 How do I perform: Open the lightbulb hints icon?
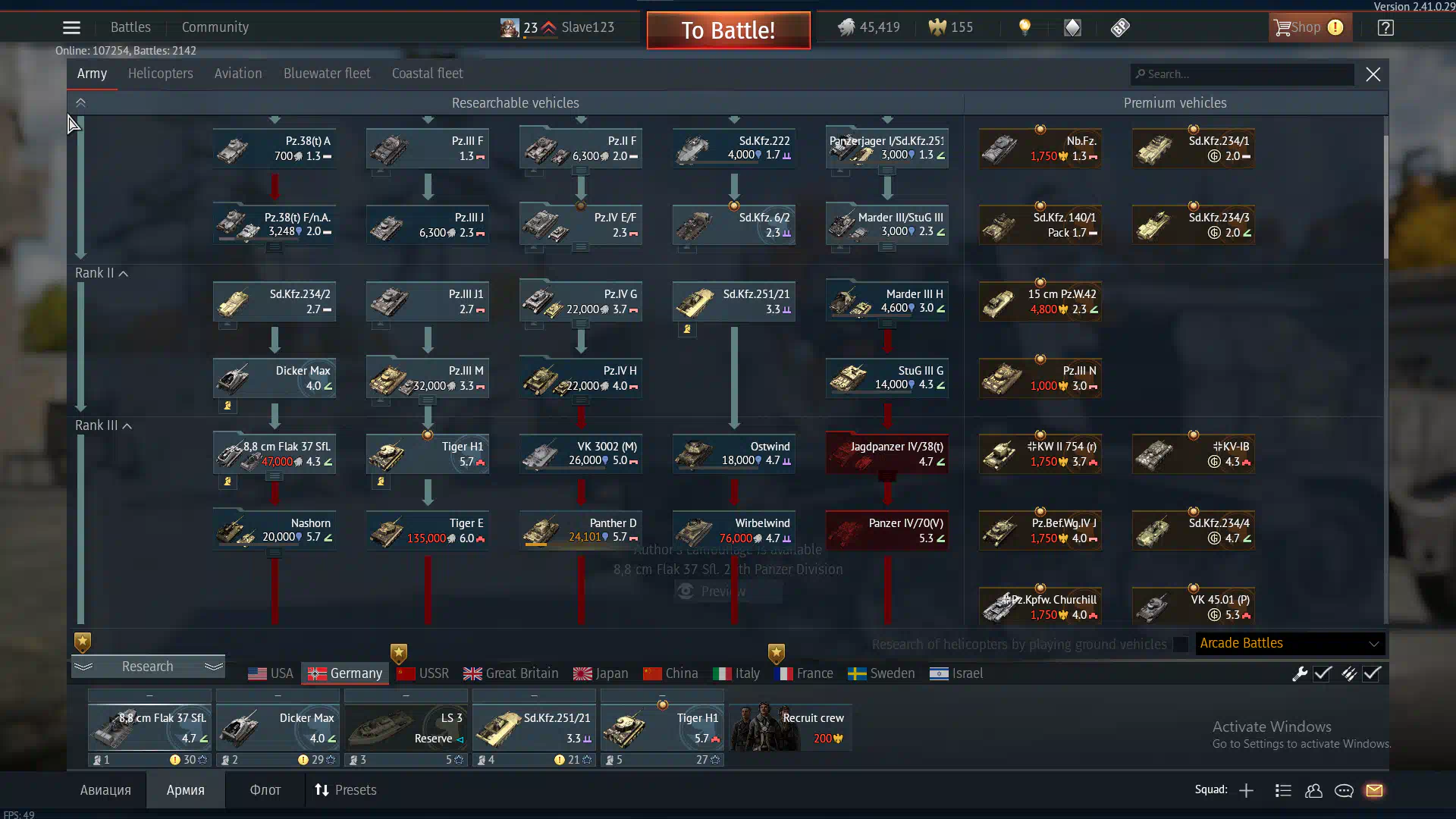[1025, 27]
